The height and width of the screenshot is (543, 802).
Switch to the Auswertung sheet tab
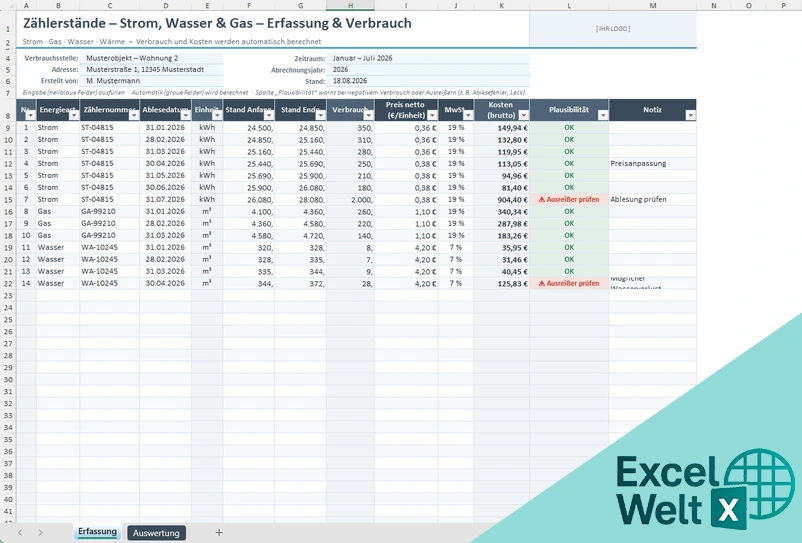[x=156, y=533]
